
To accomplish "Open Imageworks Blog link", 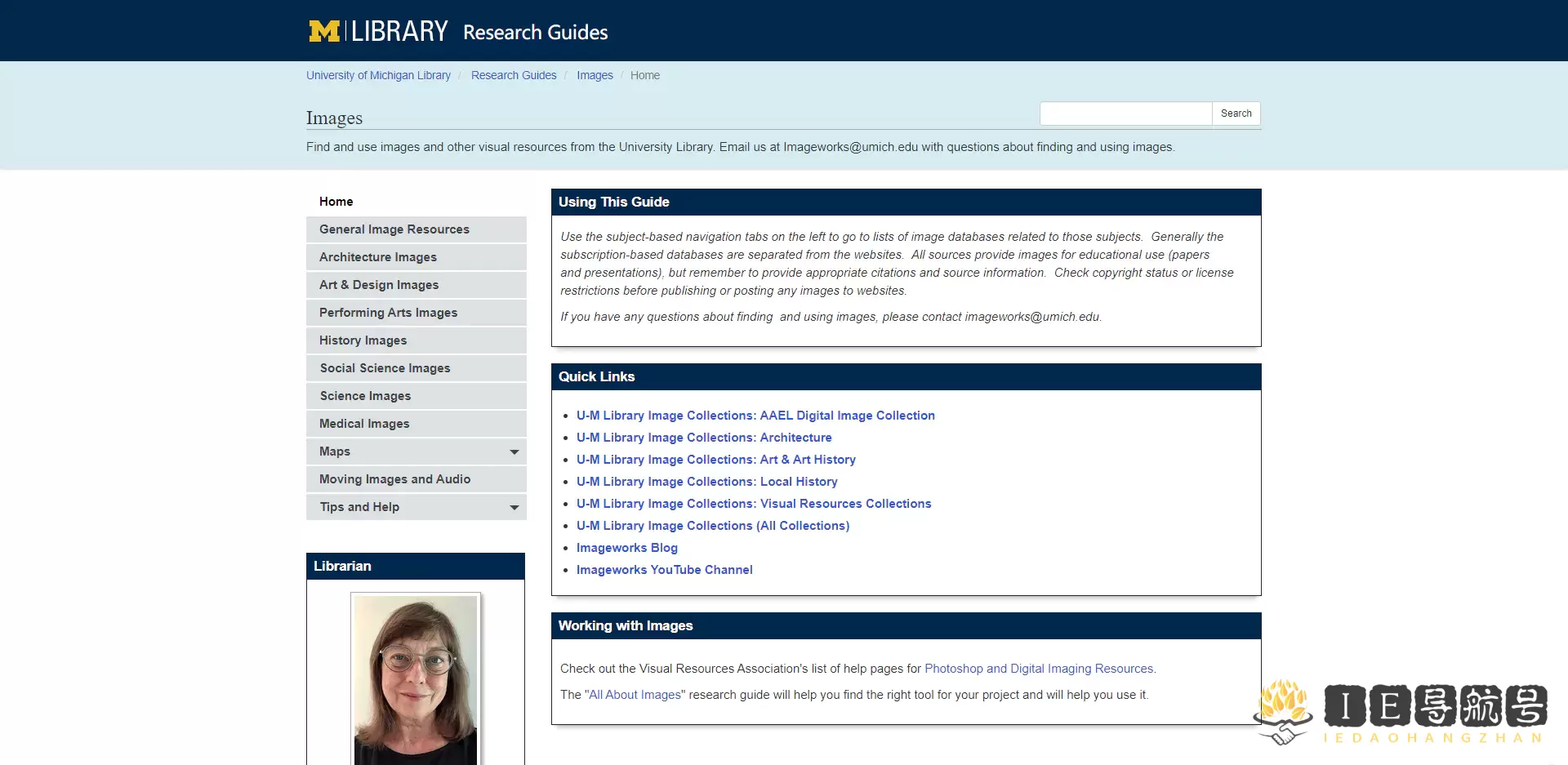I will [627, 548].
